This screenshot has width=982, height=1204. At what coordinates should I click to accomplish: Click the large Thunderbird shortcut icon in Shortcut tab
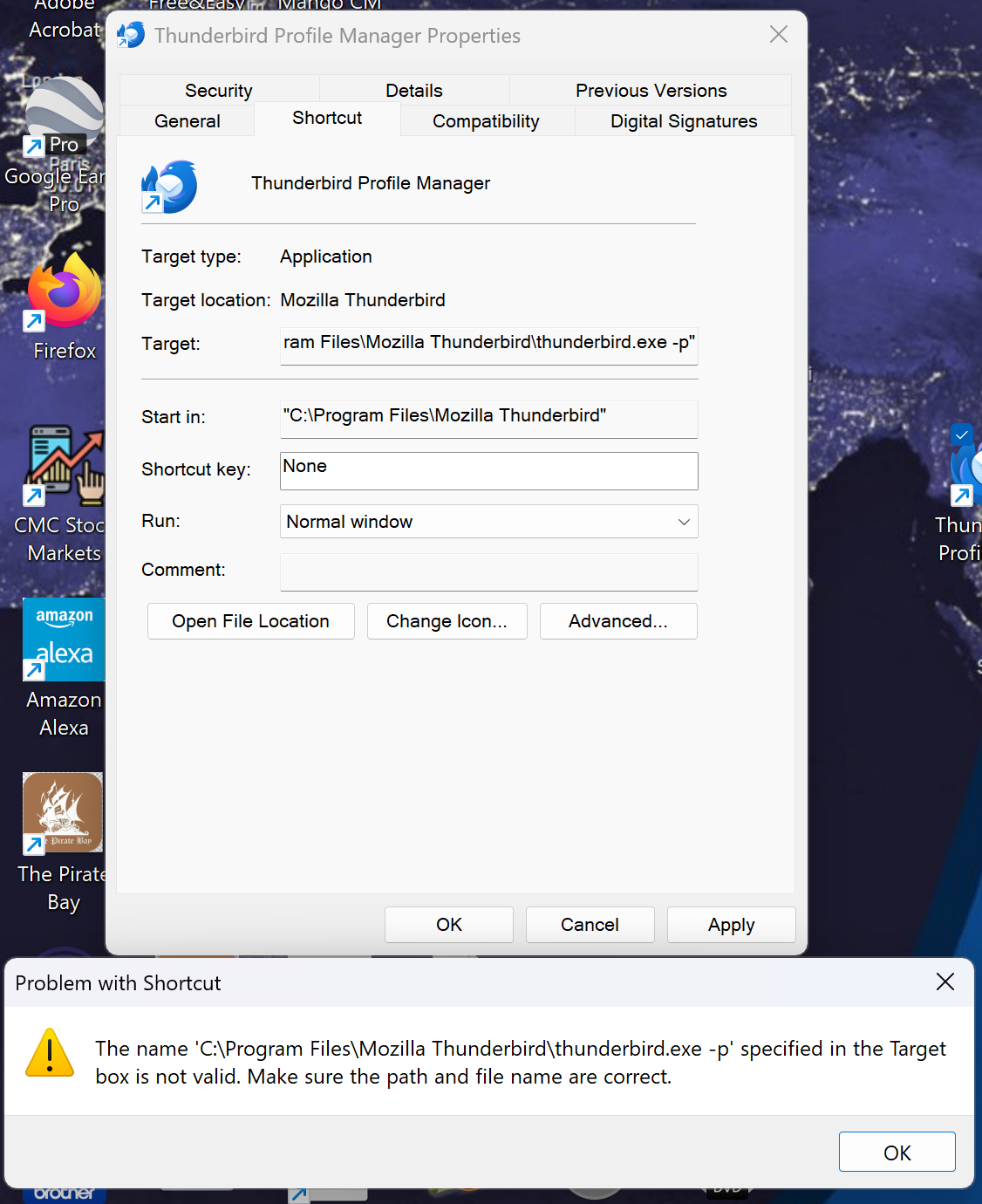(169, 186)
